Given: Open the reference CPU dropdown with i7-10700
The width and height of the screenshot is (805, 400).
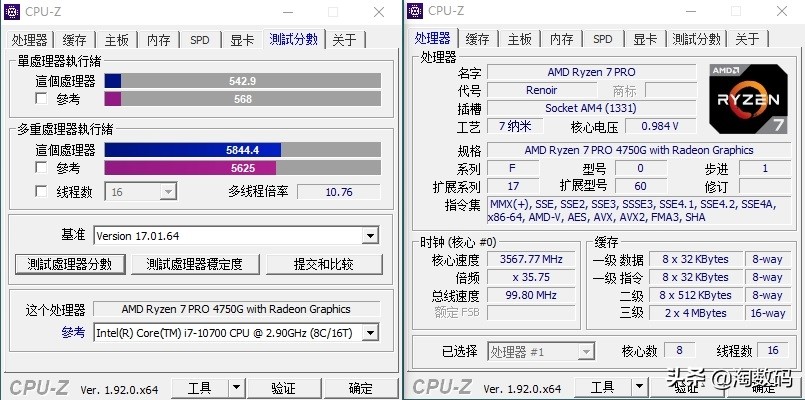Looking at the screenshot, I should point(236,333).
